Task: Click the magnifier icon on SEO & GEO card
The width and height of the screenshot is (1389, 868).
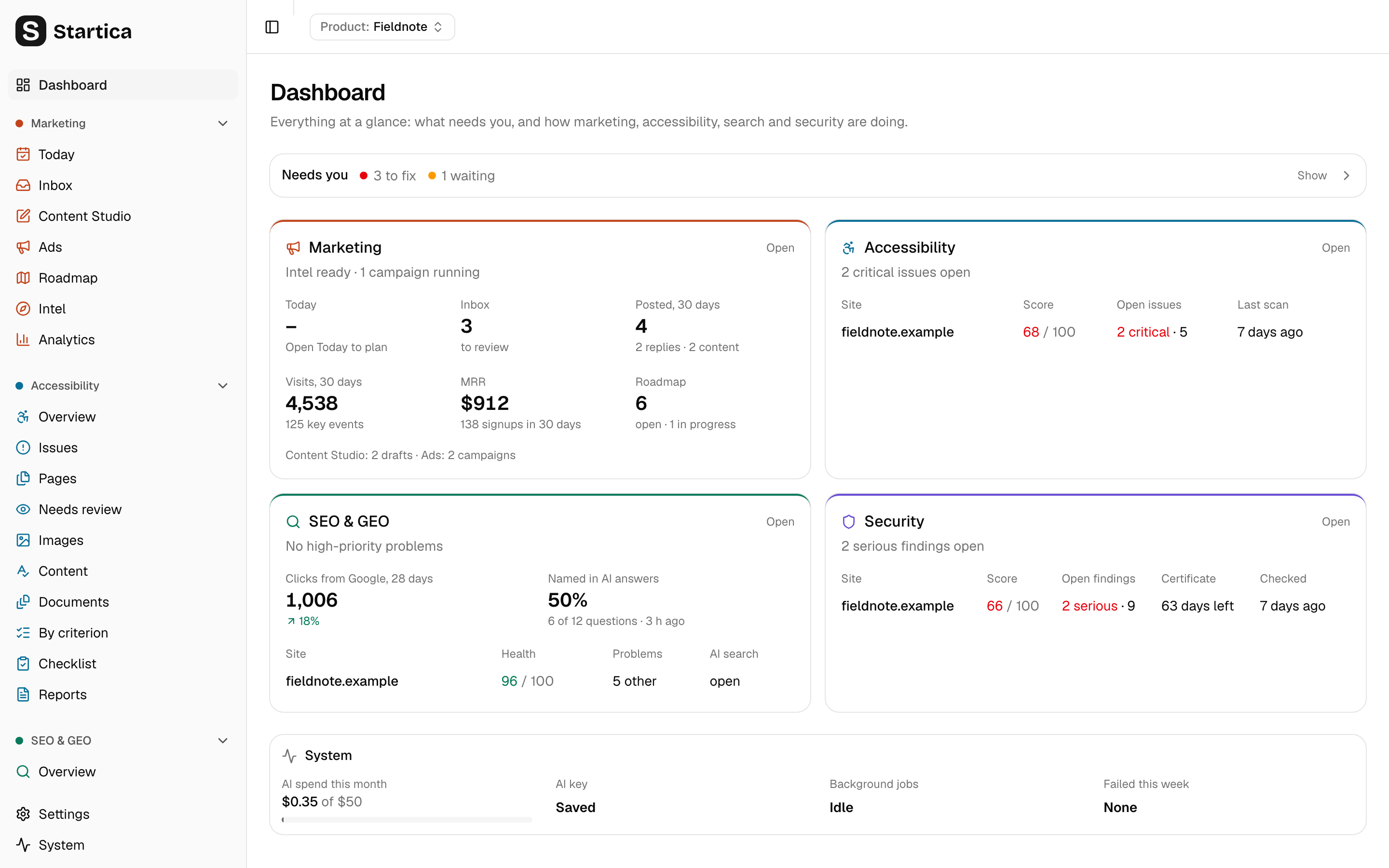Action: (293, 521)
